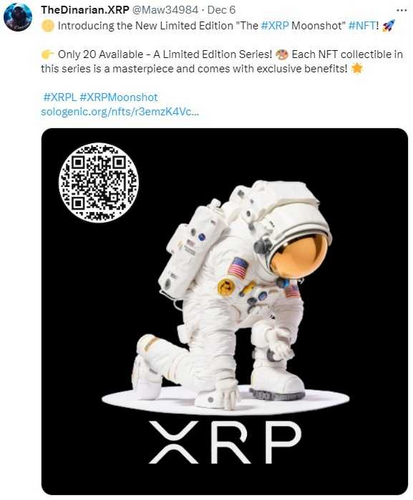The height and width of the screenshot is (500, 413).
Task: Click the astronaut's gold helmet visor
Action: (299, 255)
